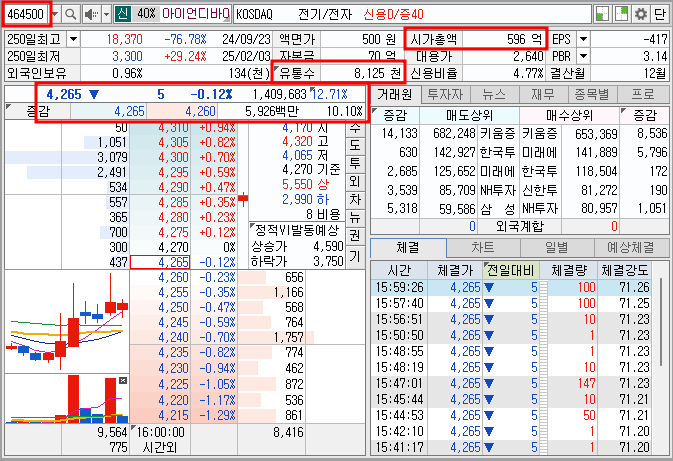
Task: Open the stock code history dropdown arrow
Action: point(55,14)
